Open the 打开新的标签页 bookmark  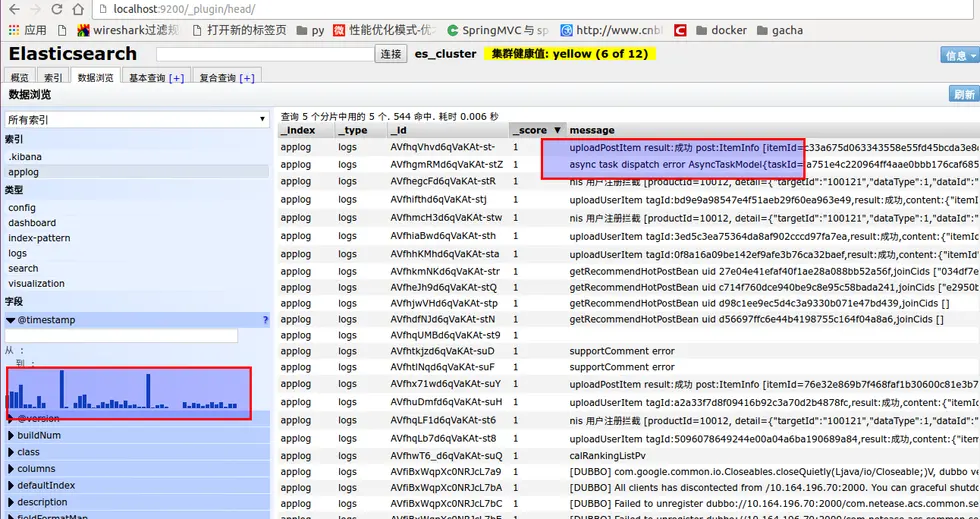click(239, 30)
